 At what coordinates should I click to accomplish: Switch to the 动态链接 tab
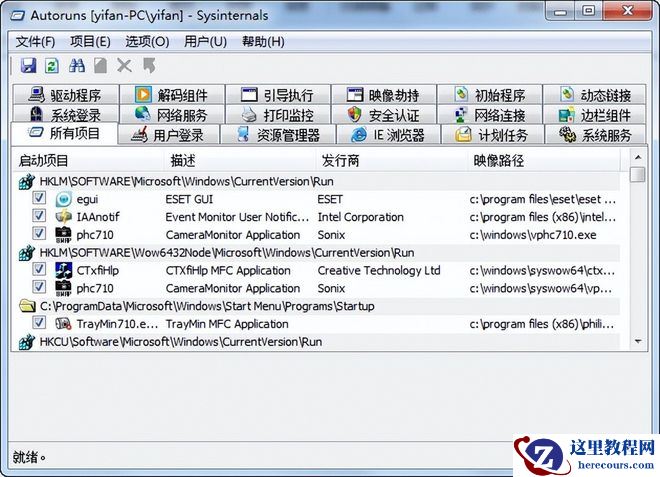pyautogui.click(x=595, y=95)
